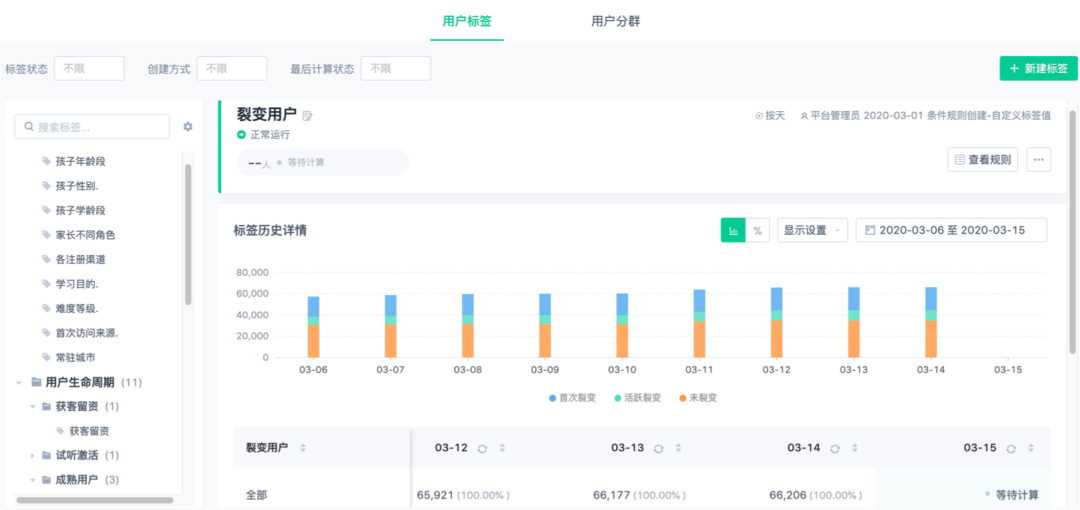This screenshot has width=1080, height=510.
Task: Open the tag list settings gear
Action: 187,127
